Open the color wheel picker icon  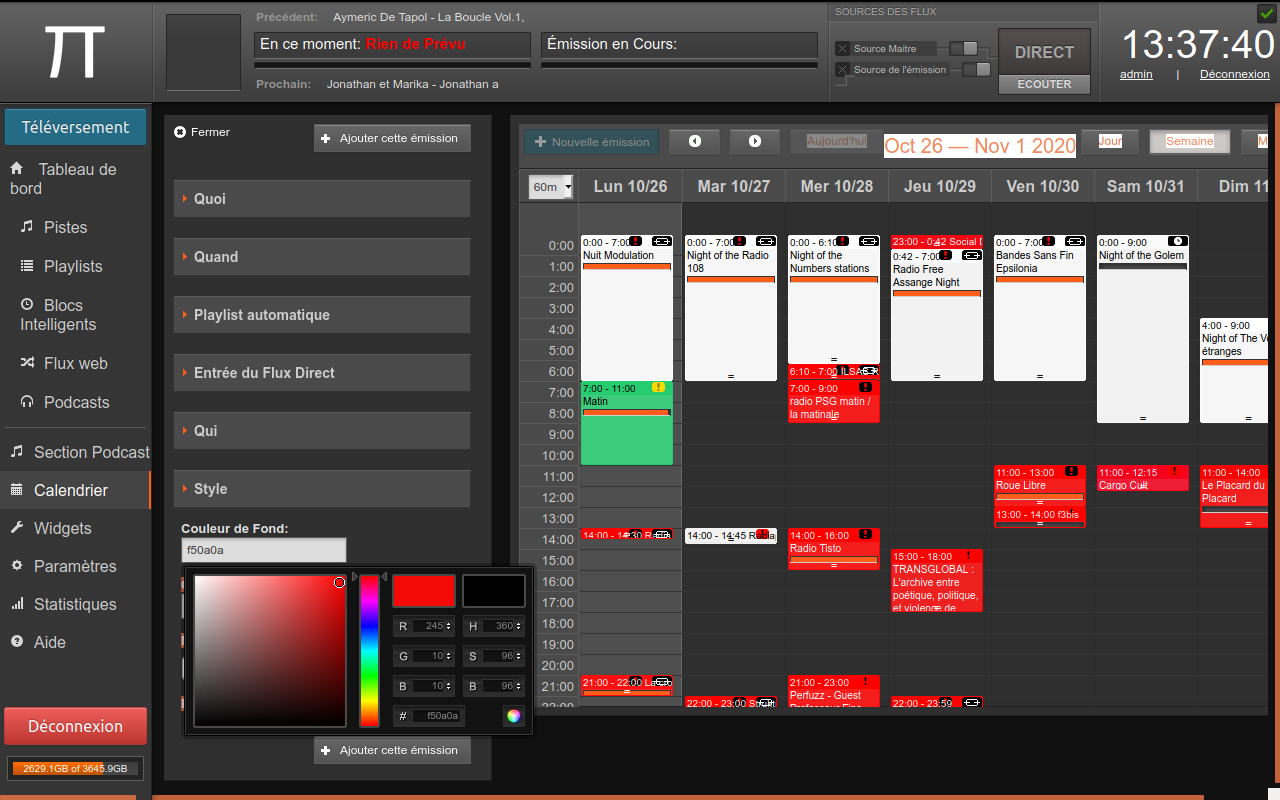(x=513, y=715)
